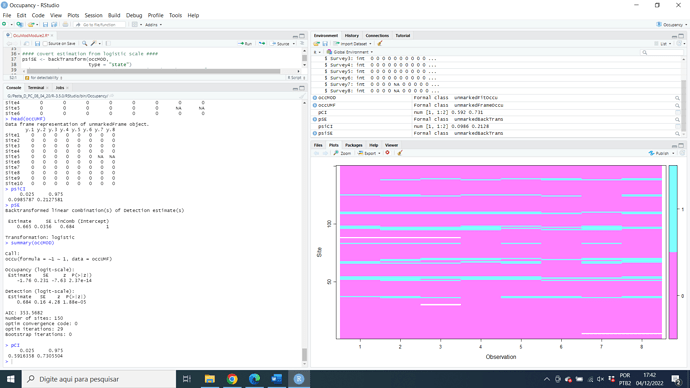Viewport: 690px width, 388px height.
Task: Open find and replace magnifier in editor
Action: pos(84,44)
